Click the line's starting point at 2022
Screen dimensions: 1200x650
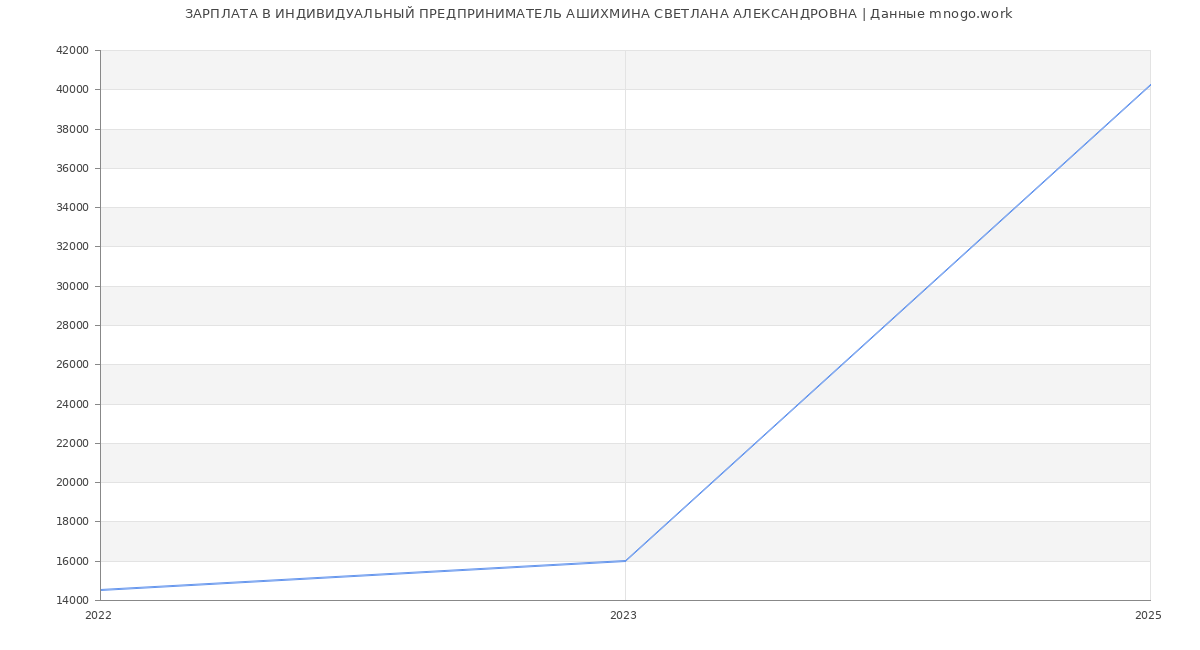point(101,590)
